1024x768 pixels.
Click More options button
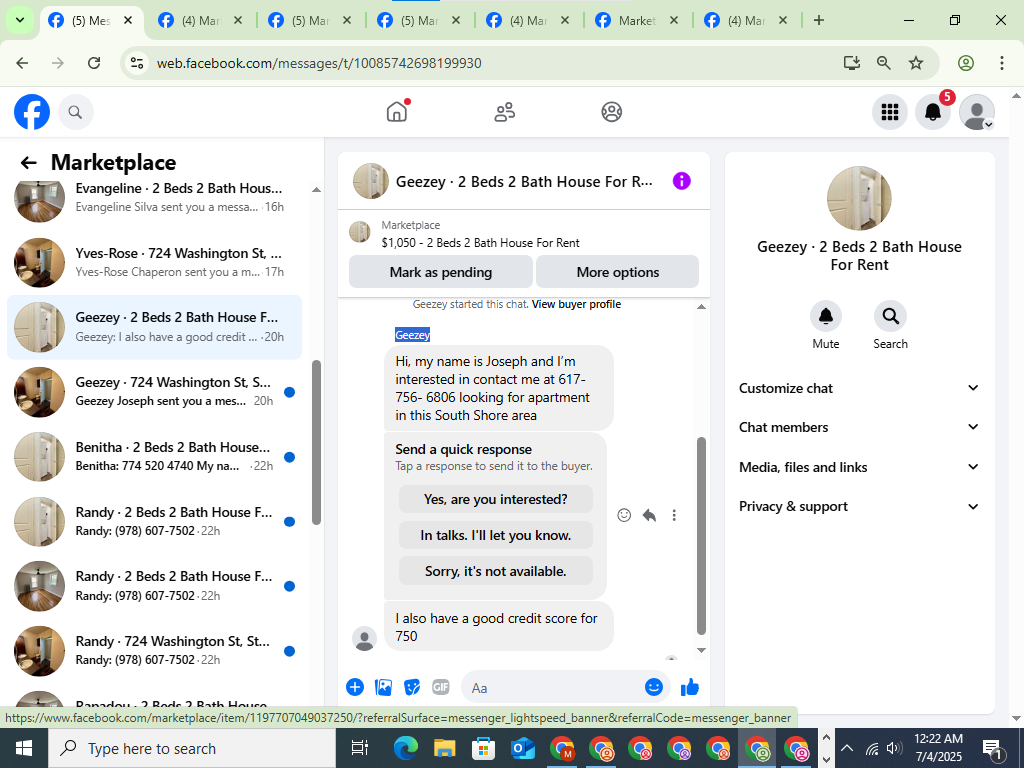pos(618,272)
